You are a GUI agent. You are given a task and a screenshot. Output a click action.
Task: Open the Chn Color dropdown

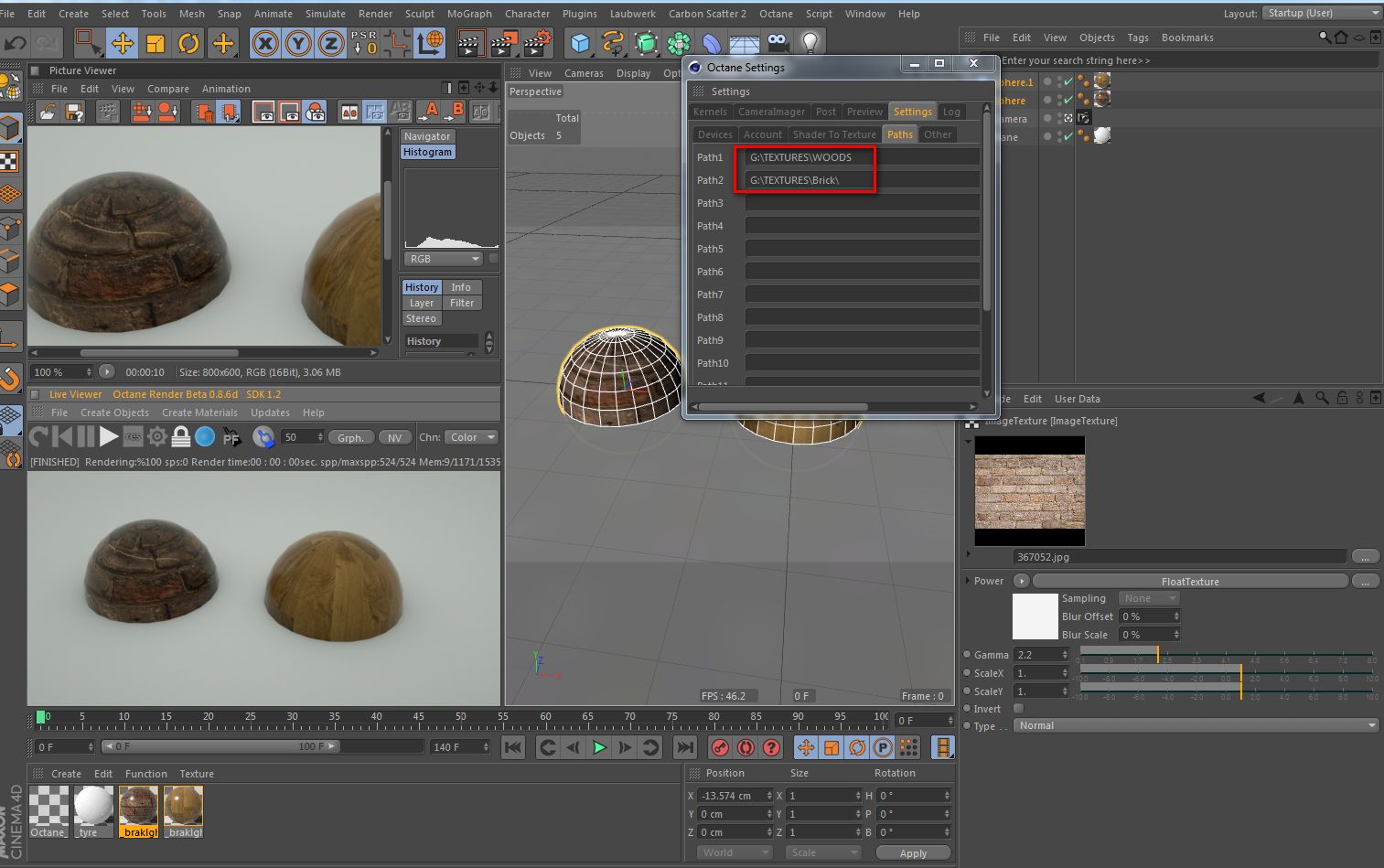(472, 437)
